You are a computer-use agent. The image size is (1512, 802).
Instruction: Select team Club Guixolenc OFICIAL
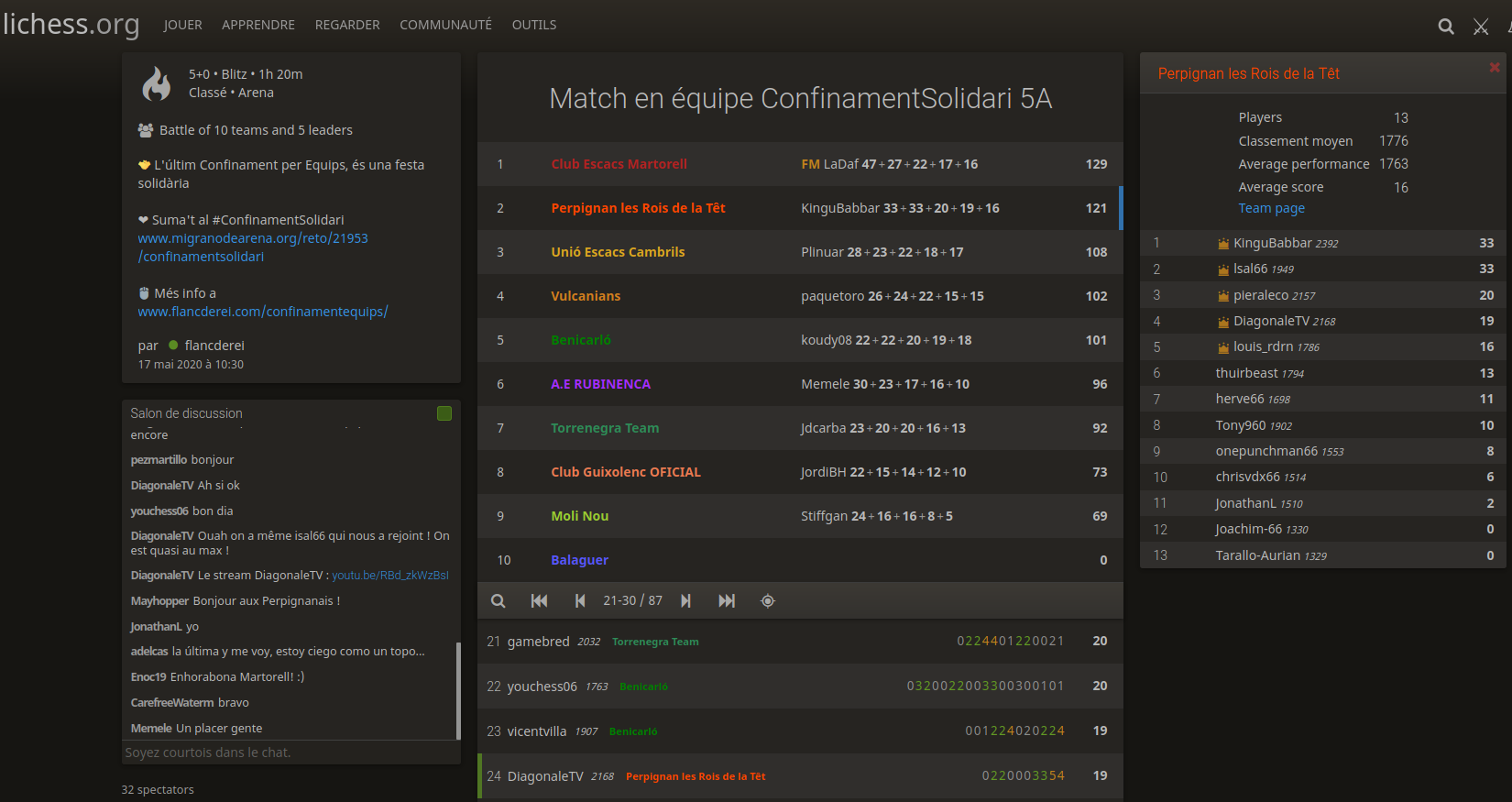click(x=626, y=472)
